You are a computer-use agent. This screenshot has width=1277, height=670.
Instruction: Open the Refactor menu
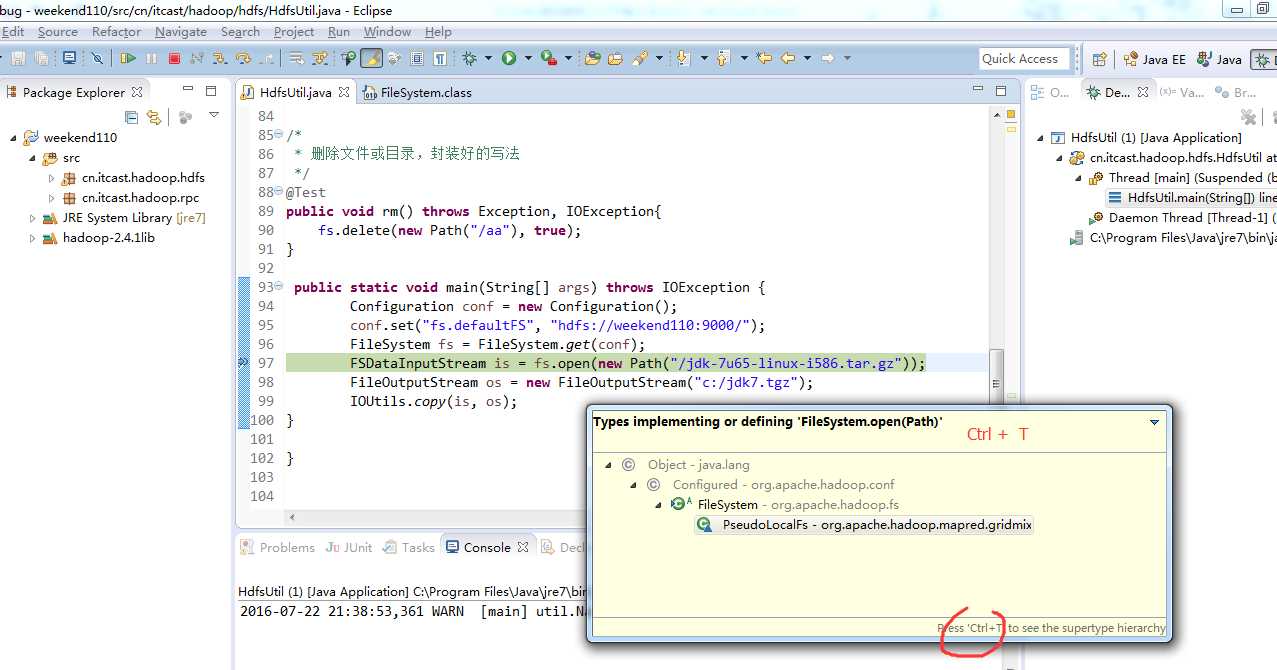coord(116,31)
